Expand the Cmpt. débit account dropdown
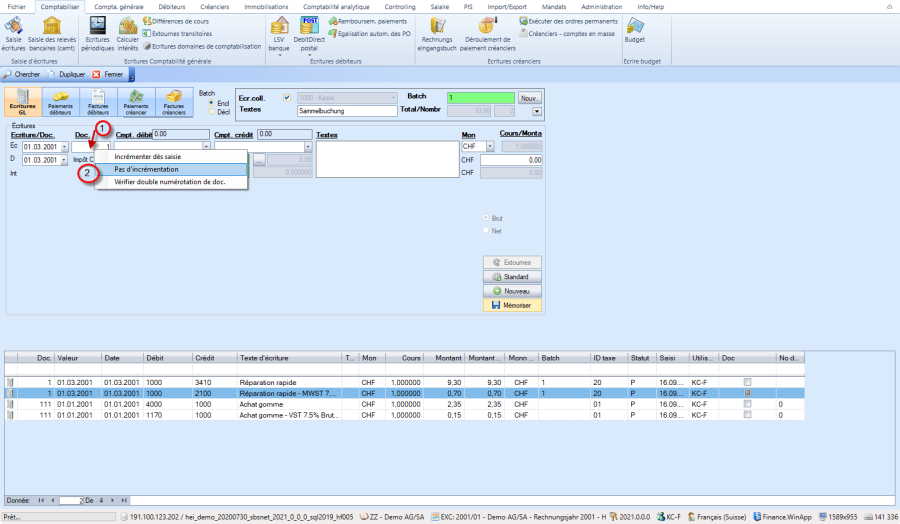This screenshot has width=900, height=524. (207, 147)
